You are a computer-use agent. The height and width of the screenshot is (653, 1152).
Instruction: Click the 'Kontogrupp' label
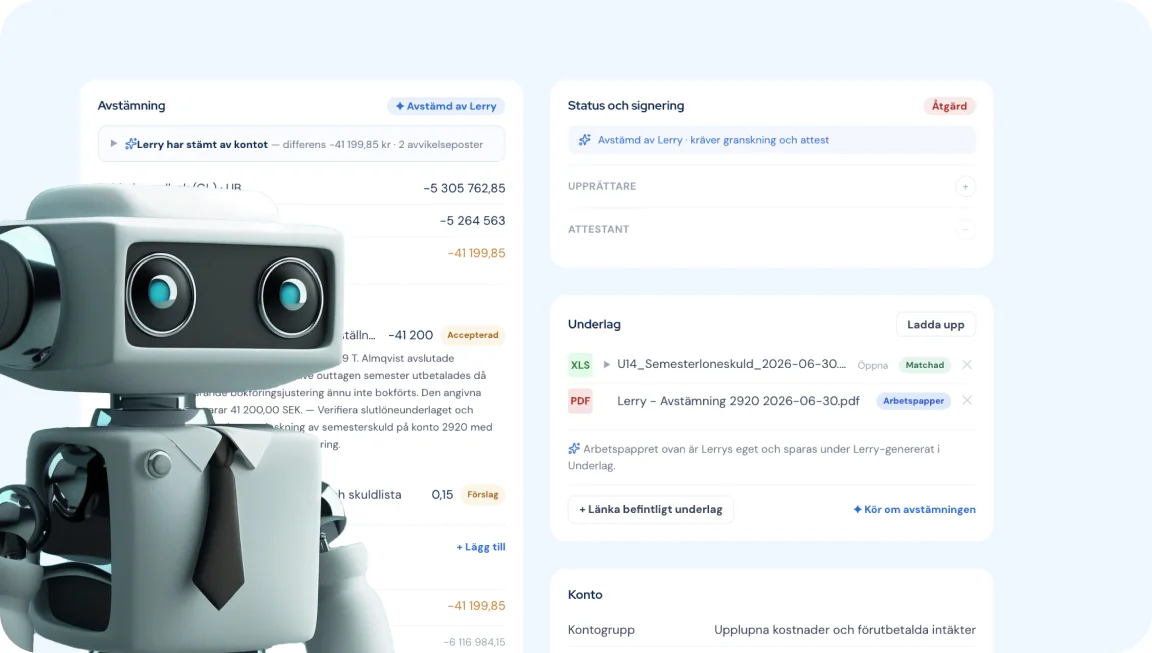(x=601, y=629)
